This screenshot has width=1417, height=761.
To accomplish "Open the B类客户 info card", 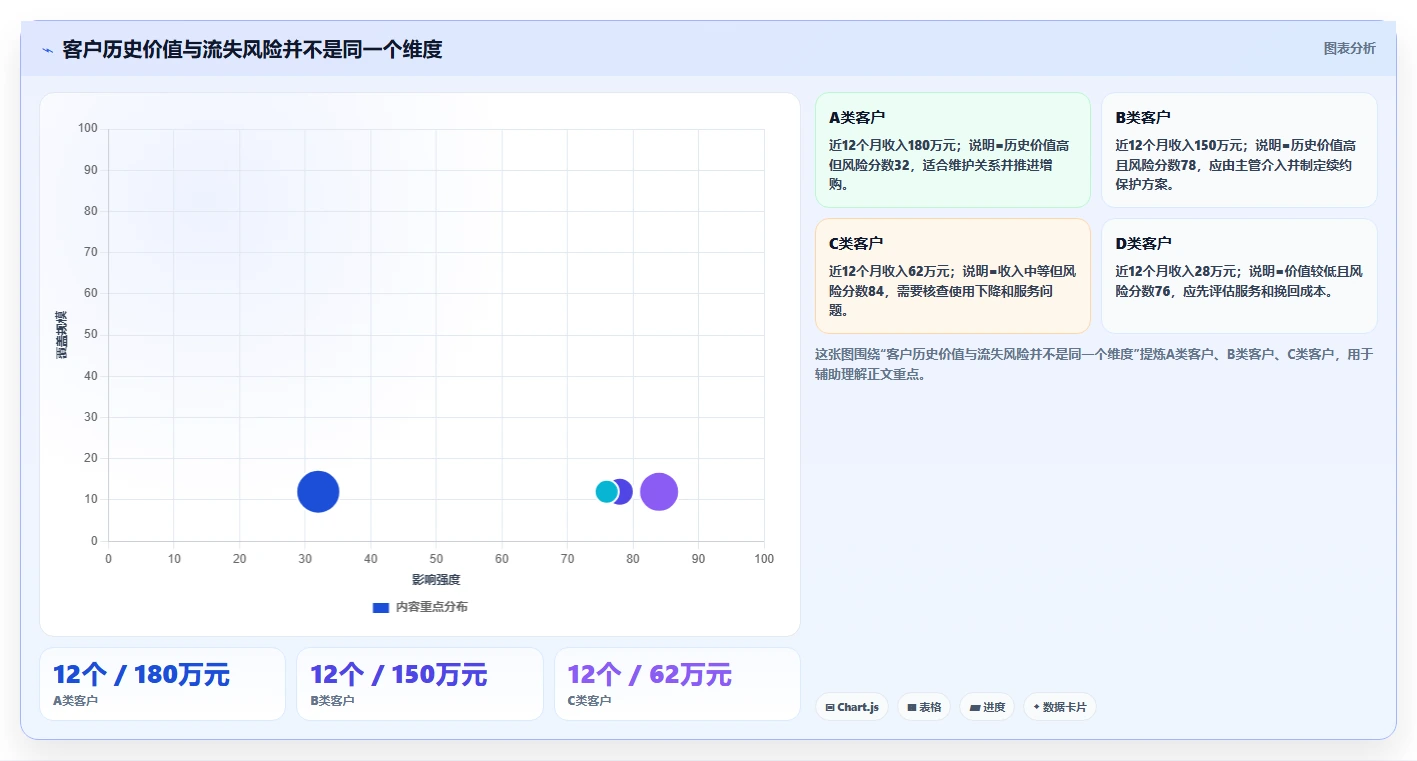I will point(1239,150).
